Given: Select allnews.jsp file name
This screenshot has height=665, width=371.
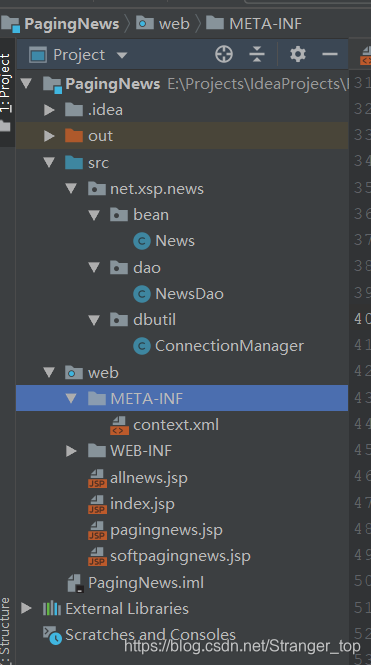Looking at the screenshot, I should pyautogui.click(x=149, y=478).
